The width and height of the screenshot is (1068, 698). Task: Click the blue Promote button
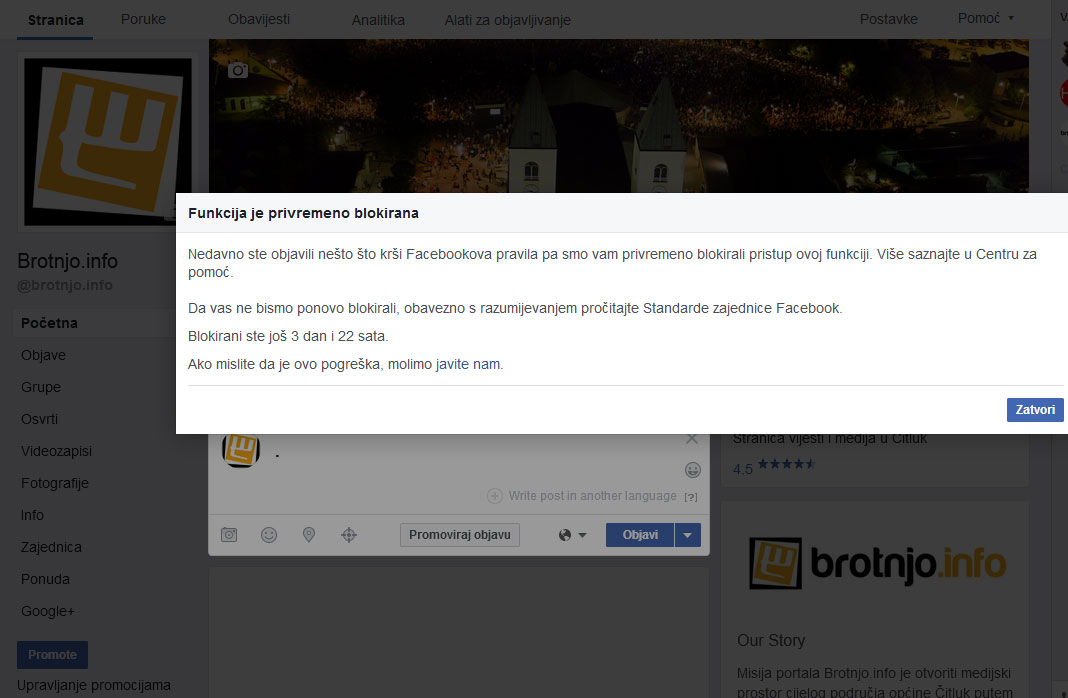52,655
